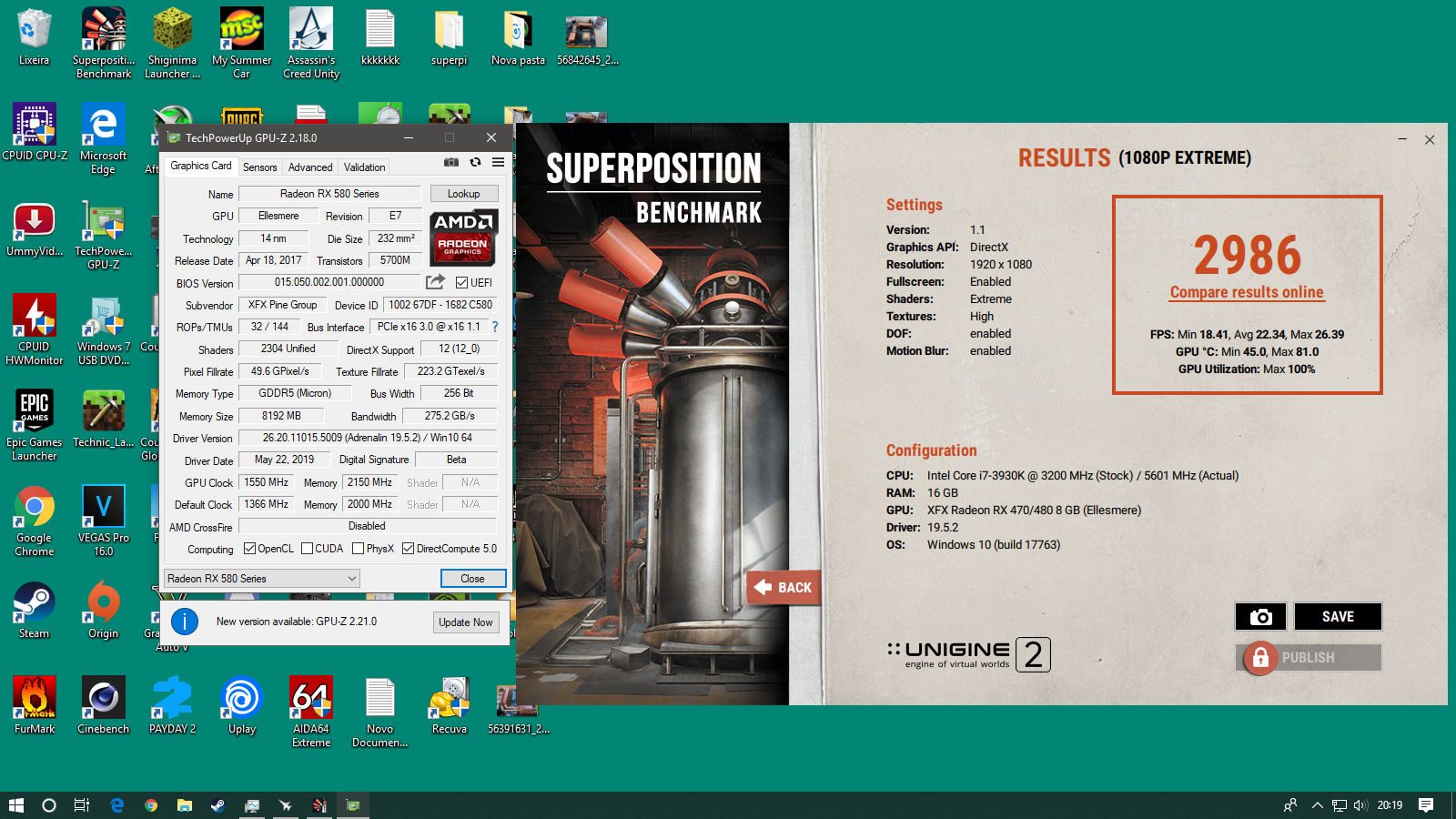Show hidden system tray icons chevron
The image size is (1456, 819).
coord(1317,805)
